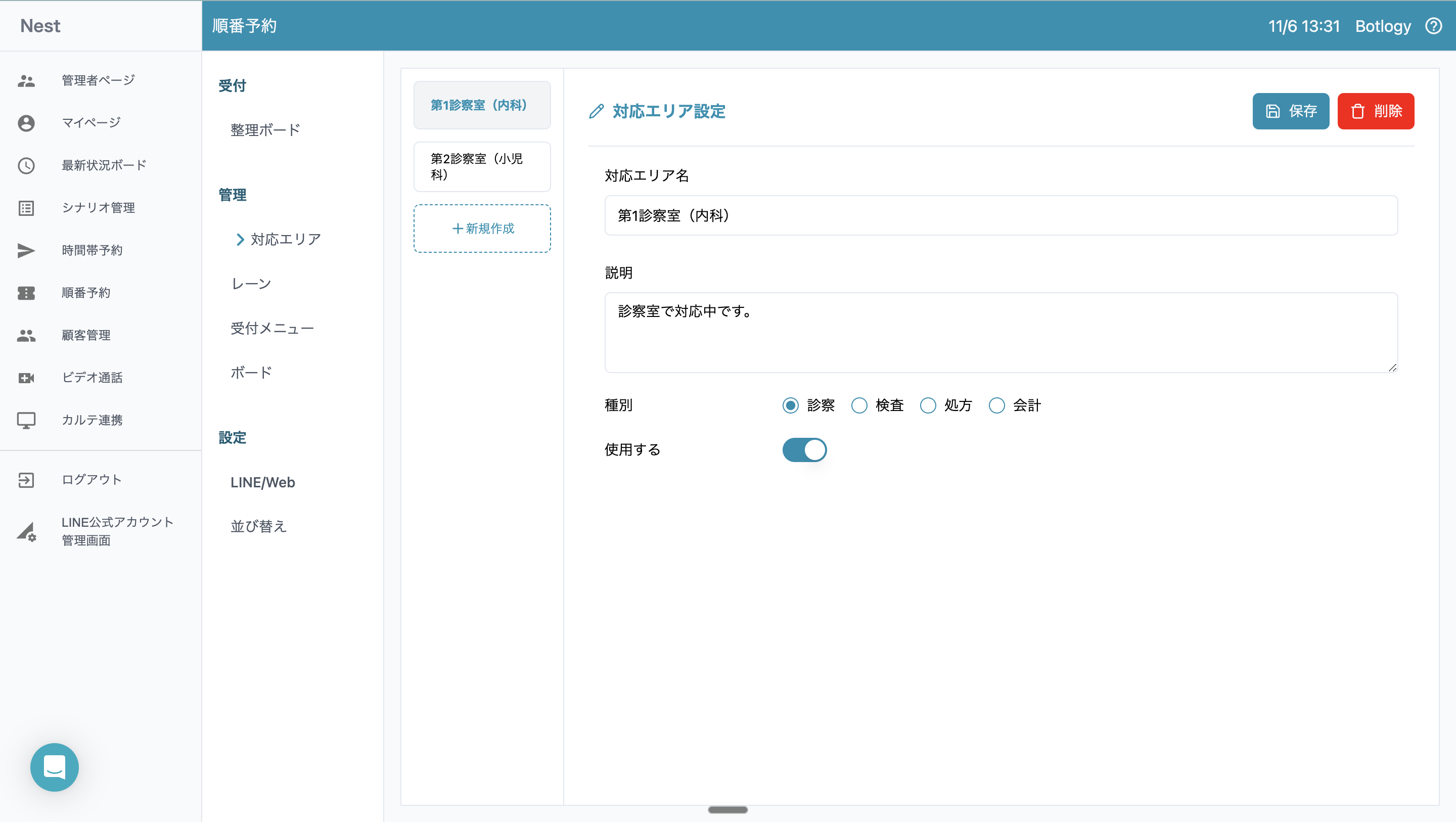Click the 時間帯予約 paper plane icon
Image resolution: width=1456 pixels, height=822 pixels.
(x=26, y=250)
